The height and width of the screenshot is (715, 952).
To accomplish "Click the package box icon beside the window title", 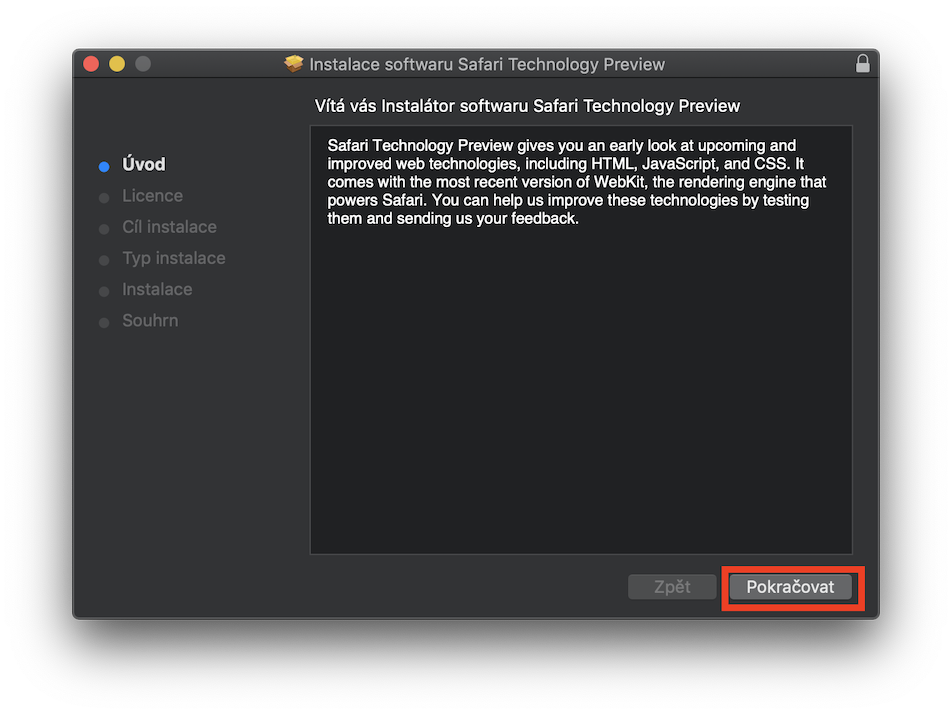I will [x=293, y=64].
